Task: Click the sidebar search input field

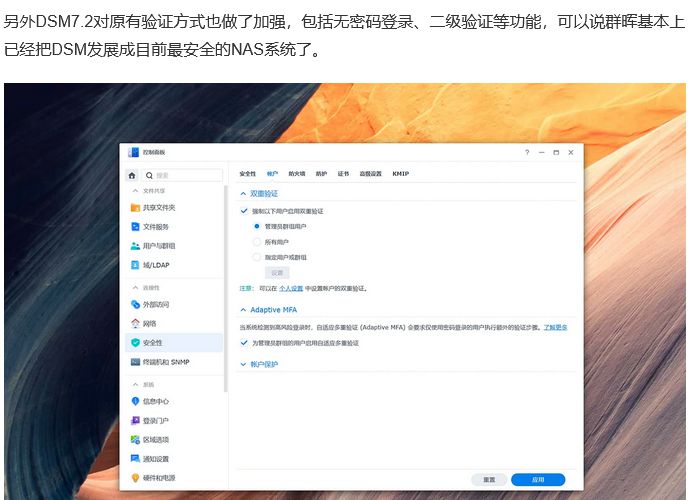Action: pos(182,175)
